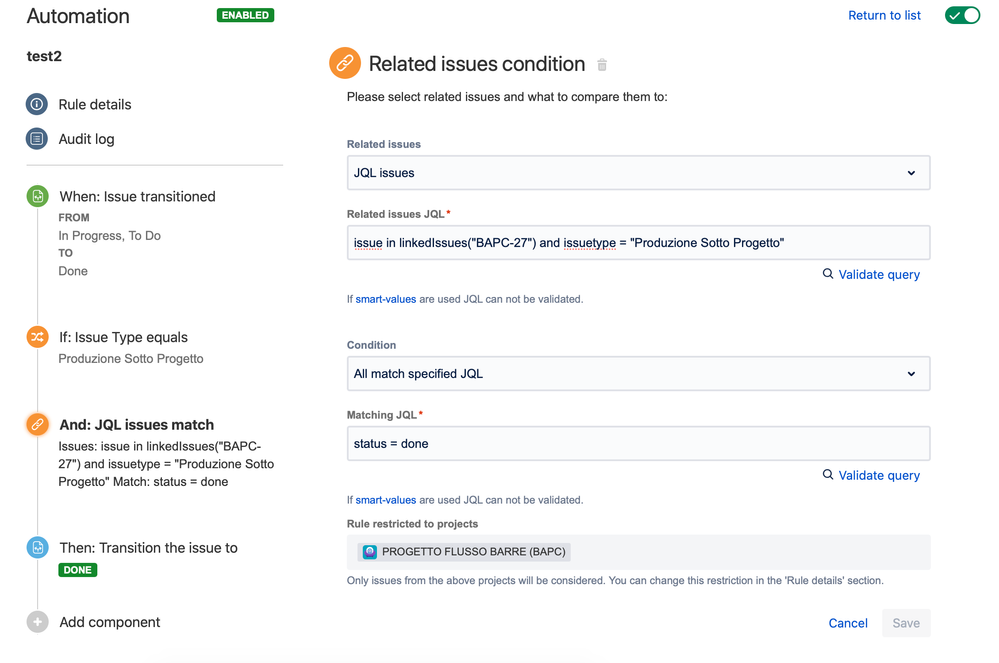Click the Save button
Viewport: 999px width, 663px height.
click(x=906, y=623)
